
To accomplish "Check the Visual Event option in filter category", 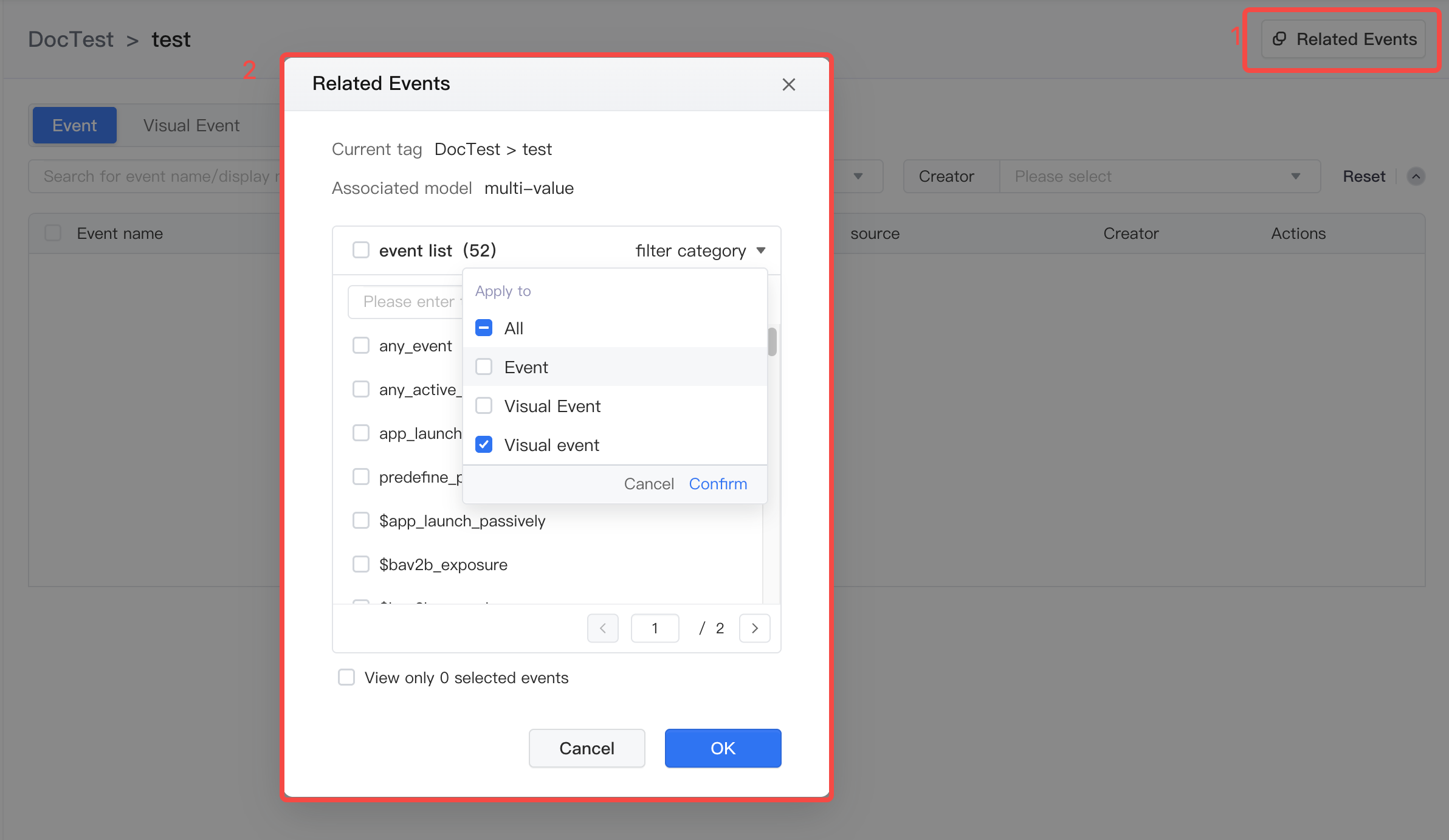I will 484,406.
